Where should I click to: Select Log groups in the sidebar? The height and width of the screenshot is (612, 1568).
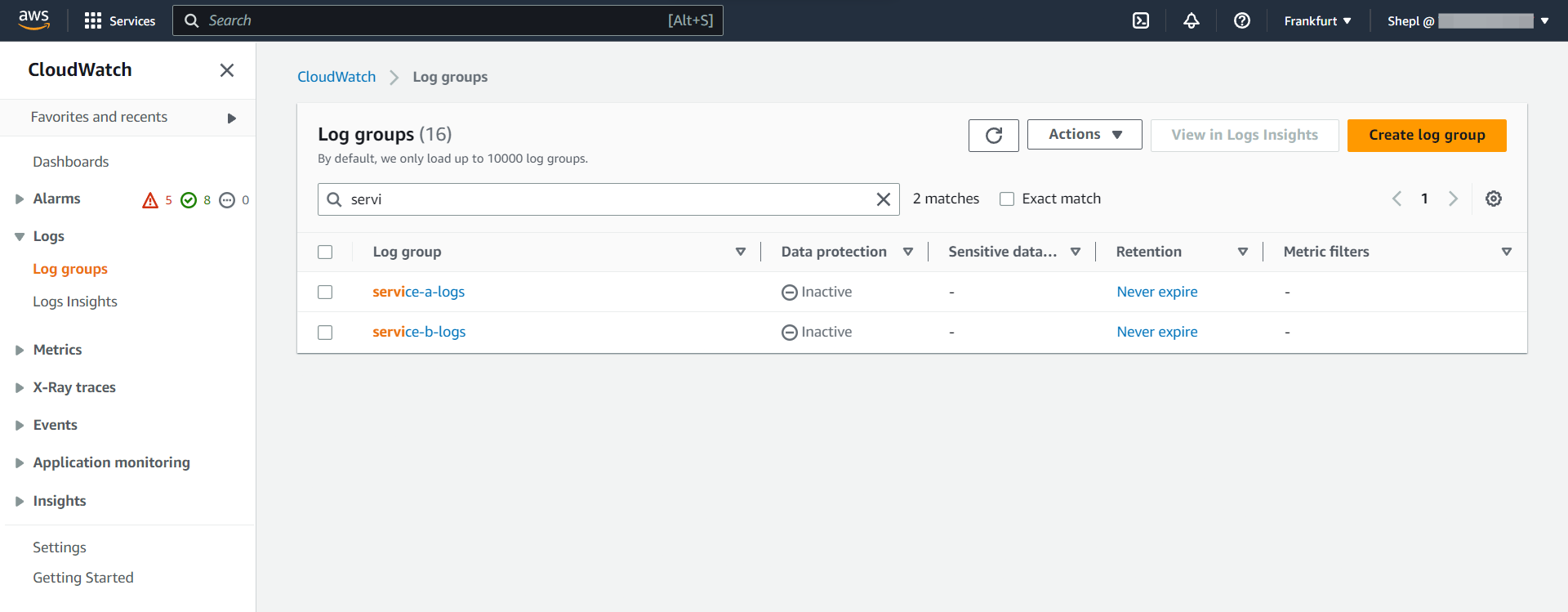[x=70, y=269]
